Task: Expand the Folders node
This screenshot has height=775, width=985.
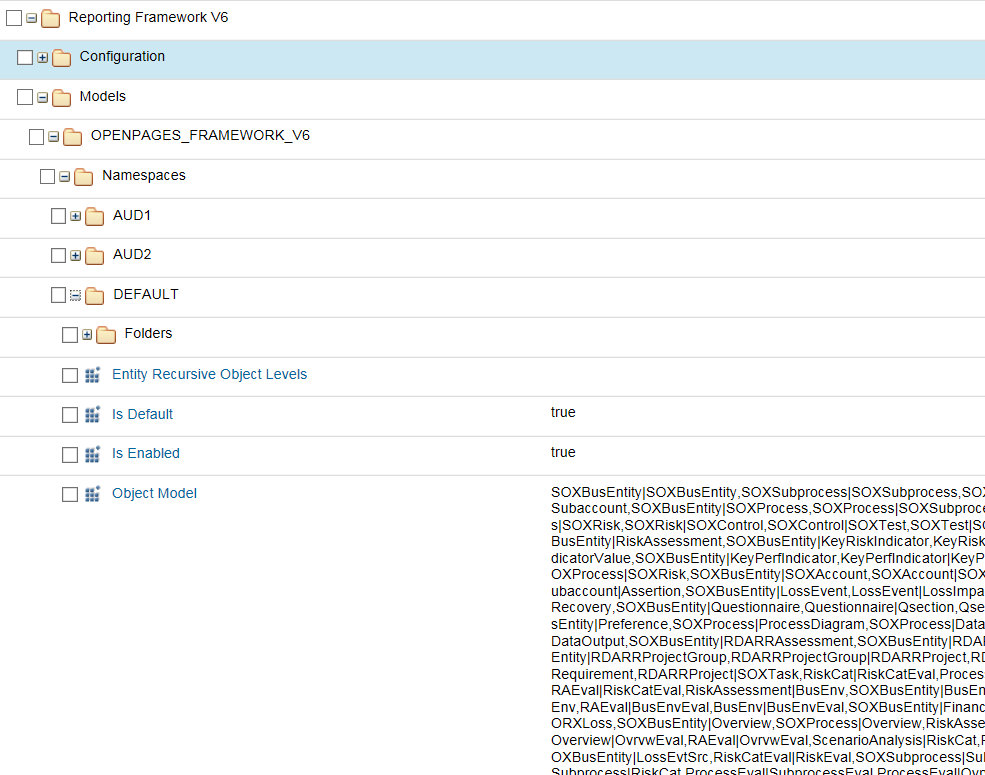Action: tap(87, 335)
